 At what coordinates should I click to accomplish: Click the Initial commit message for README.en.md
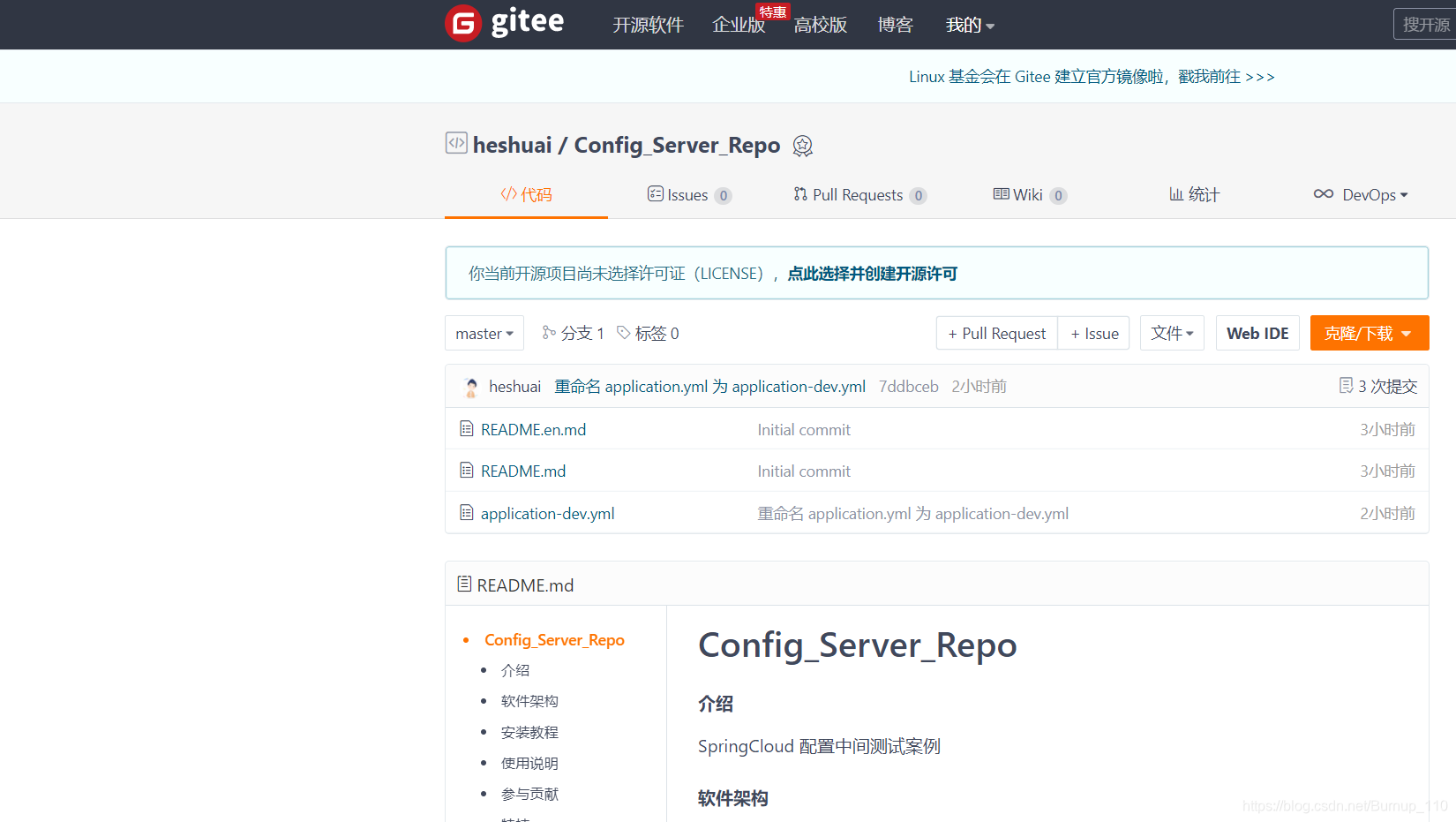[804, 430]
